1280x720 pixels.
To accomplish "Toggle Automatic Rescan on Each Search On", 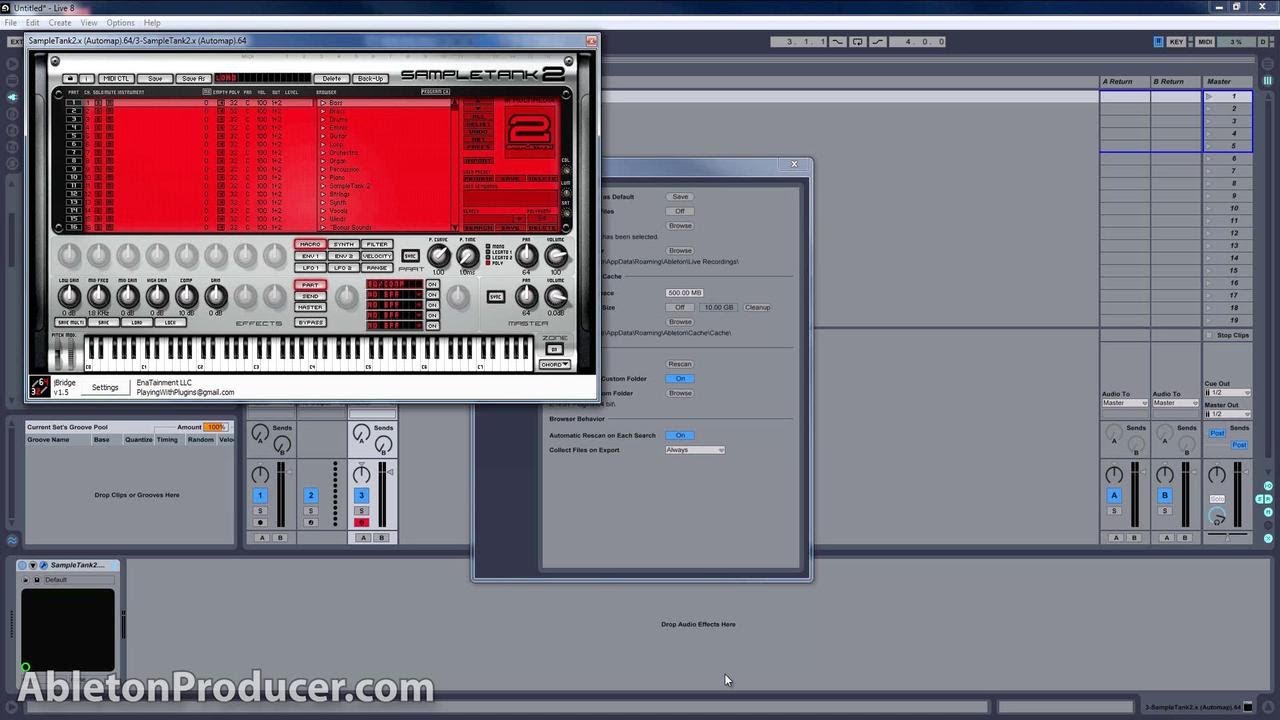I will [x=680, y=435].
